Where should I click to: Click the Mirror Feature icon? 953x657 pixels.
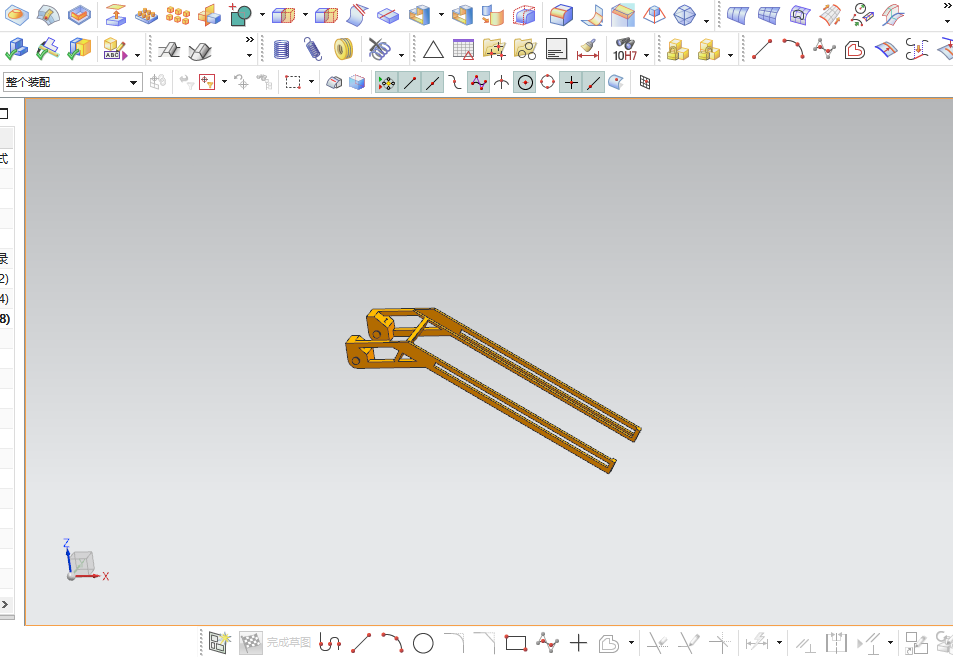pos(209,15)
